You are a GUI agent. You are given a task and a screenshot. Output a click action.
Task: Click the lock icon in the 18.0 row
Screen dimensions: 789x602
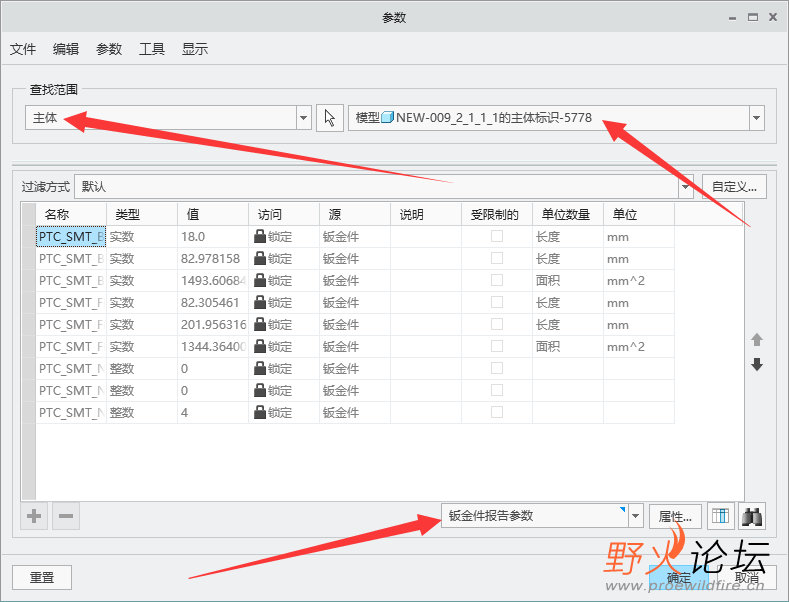click(260, 237)
